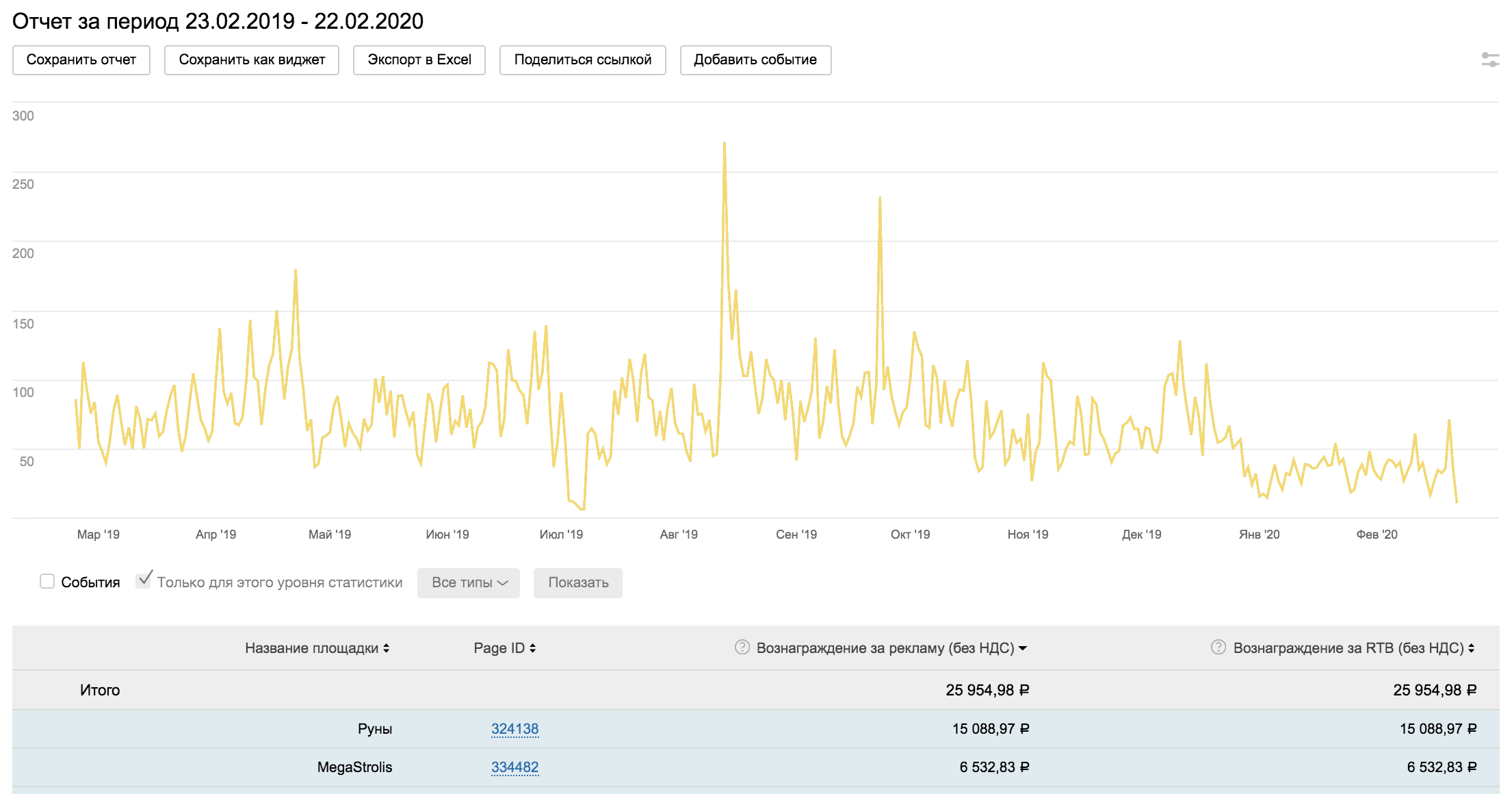Click sort arrows on 'Вознаграждение за RTB' column

coord(1471,648)
